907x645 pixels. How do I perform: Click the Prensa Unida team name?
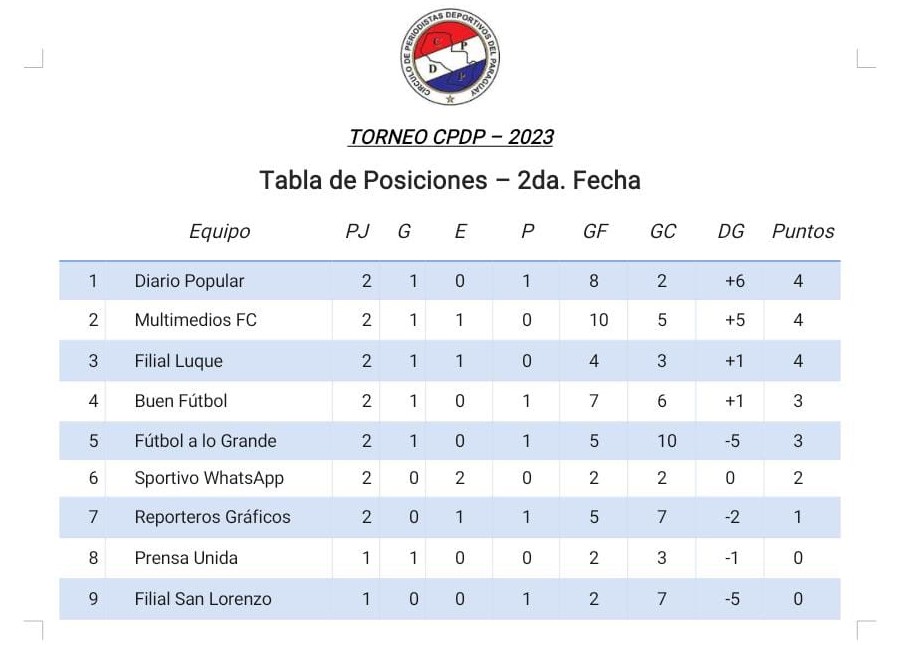(x=186, y=558)
